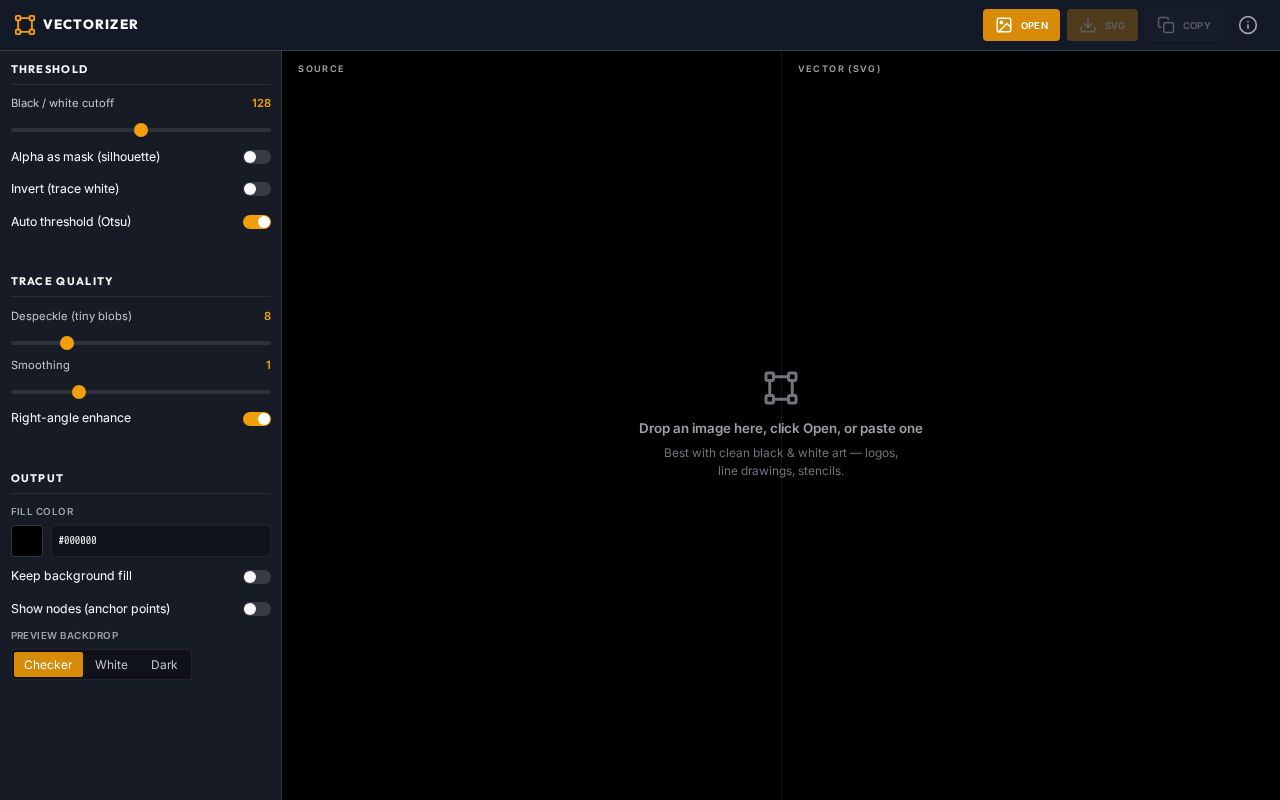1280x800 pixels.
Task: Open the info about dialog icon
Action: click(1248, 25)
